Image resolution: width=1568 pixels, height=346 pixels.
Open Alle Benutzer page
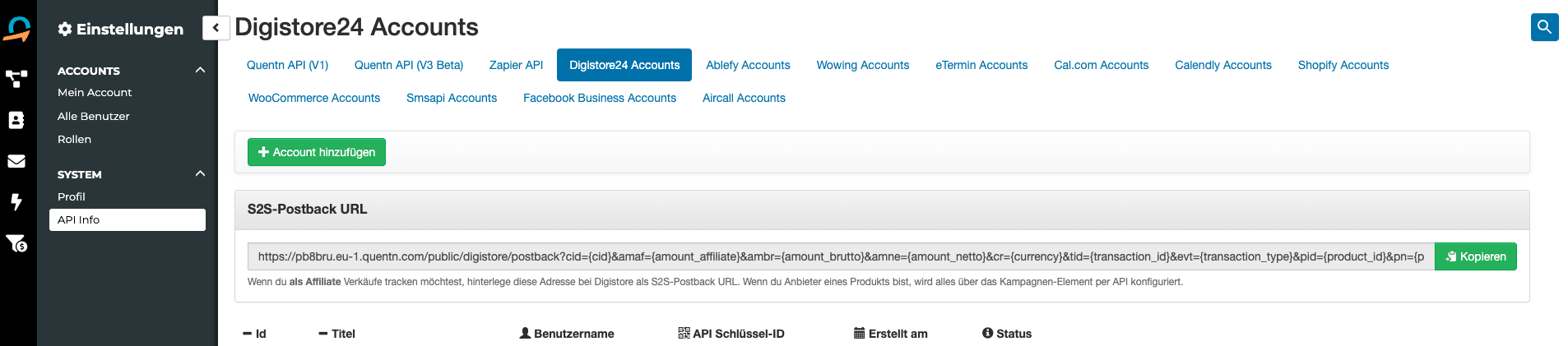pyautogui.click(x=94, y=116)
